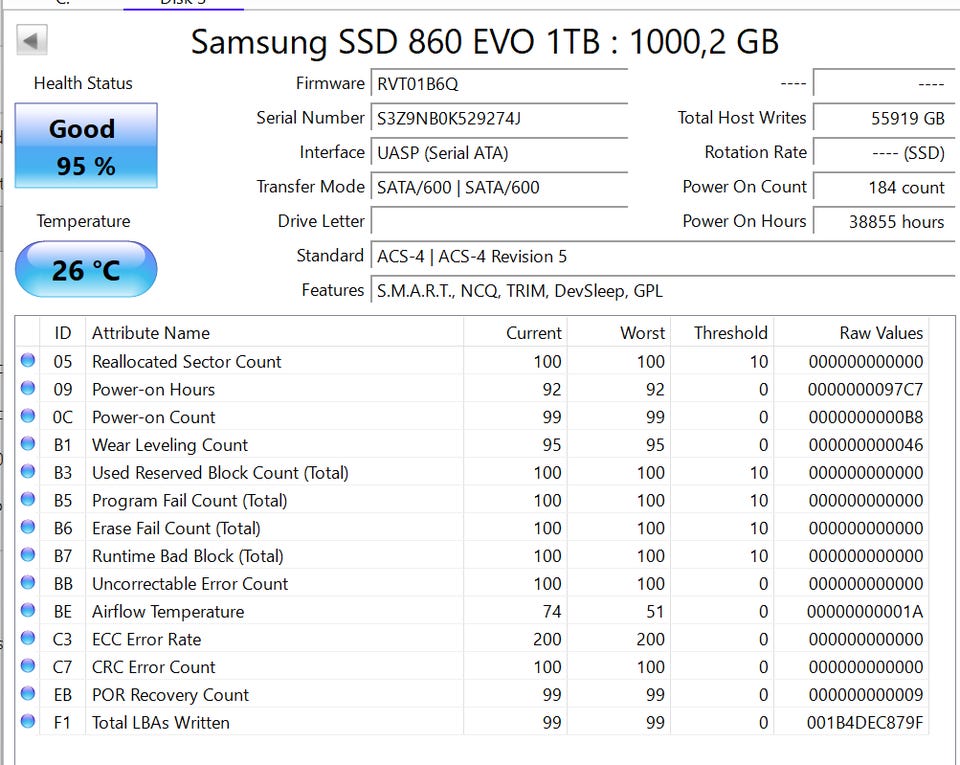Click the Temperature label
The image size is (960, 765).
coord(83,221)
